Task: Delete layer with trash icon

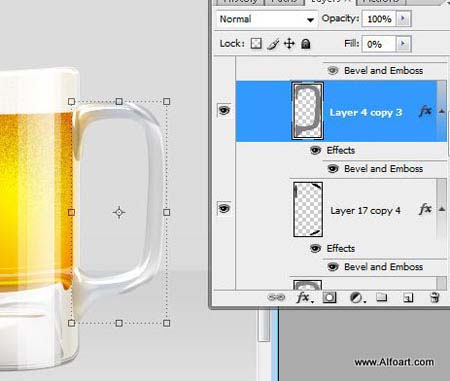Action: 435,297
